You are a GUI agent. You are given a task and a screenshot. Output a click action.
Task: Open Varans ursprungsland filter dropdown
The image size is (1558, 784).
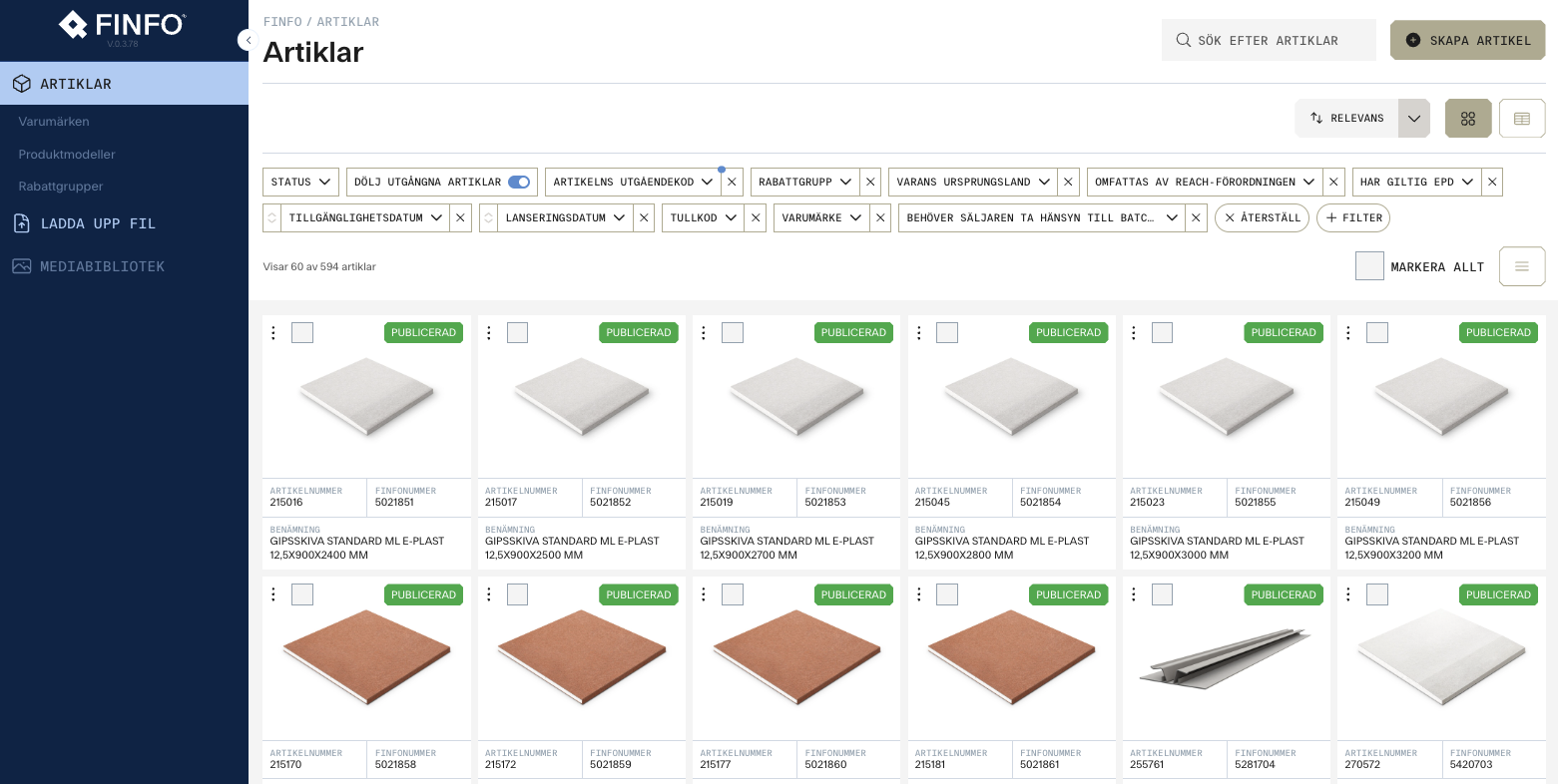tap(973, 182)
